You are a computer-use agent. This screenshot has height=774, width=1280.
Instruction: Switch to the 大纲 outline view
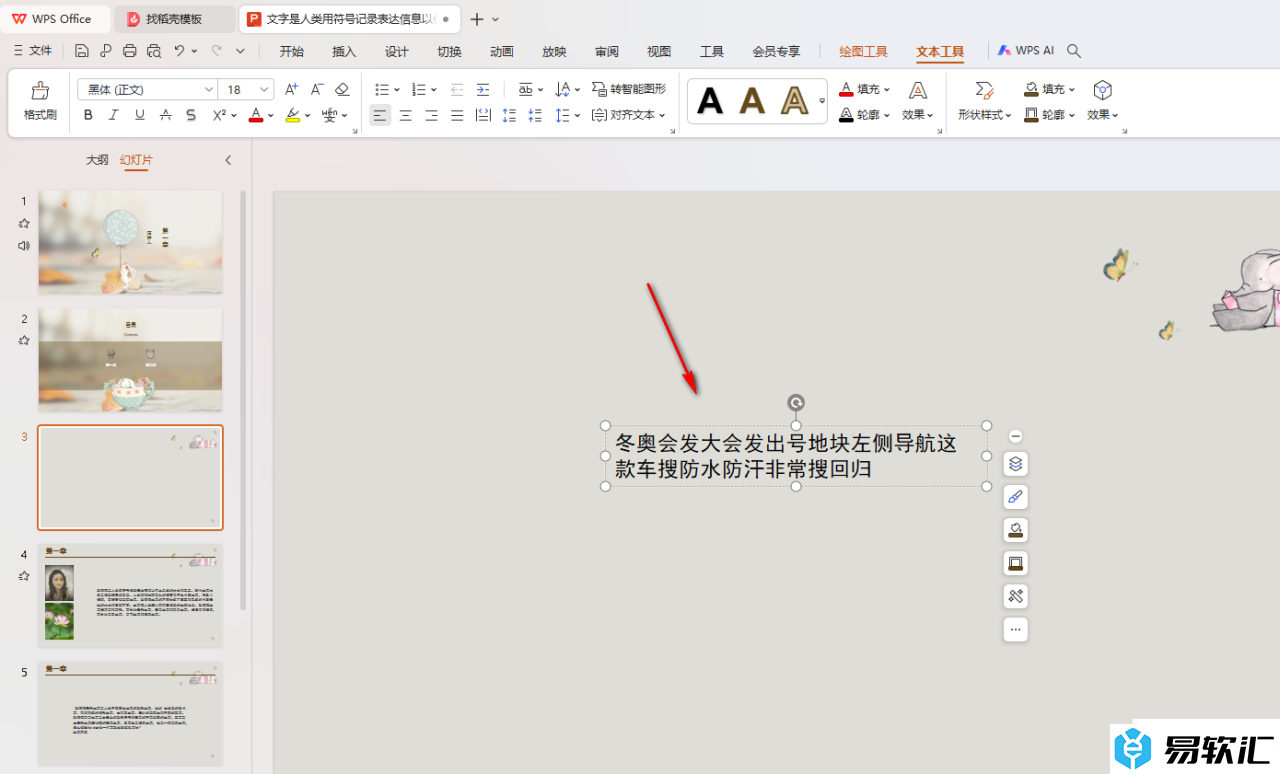(x=97, y=160)
